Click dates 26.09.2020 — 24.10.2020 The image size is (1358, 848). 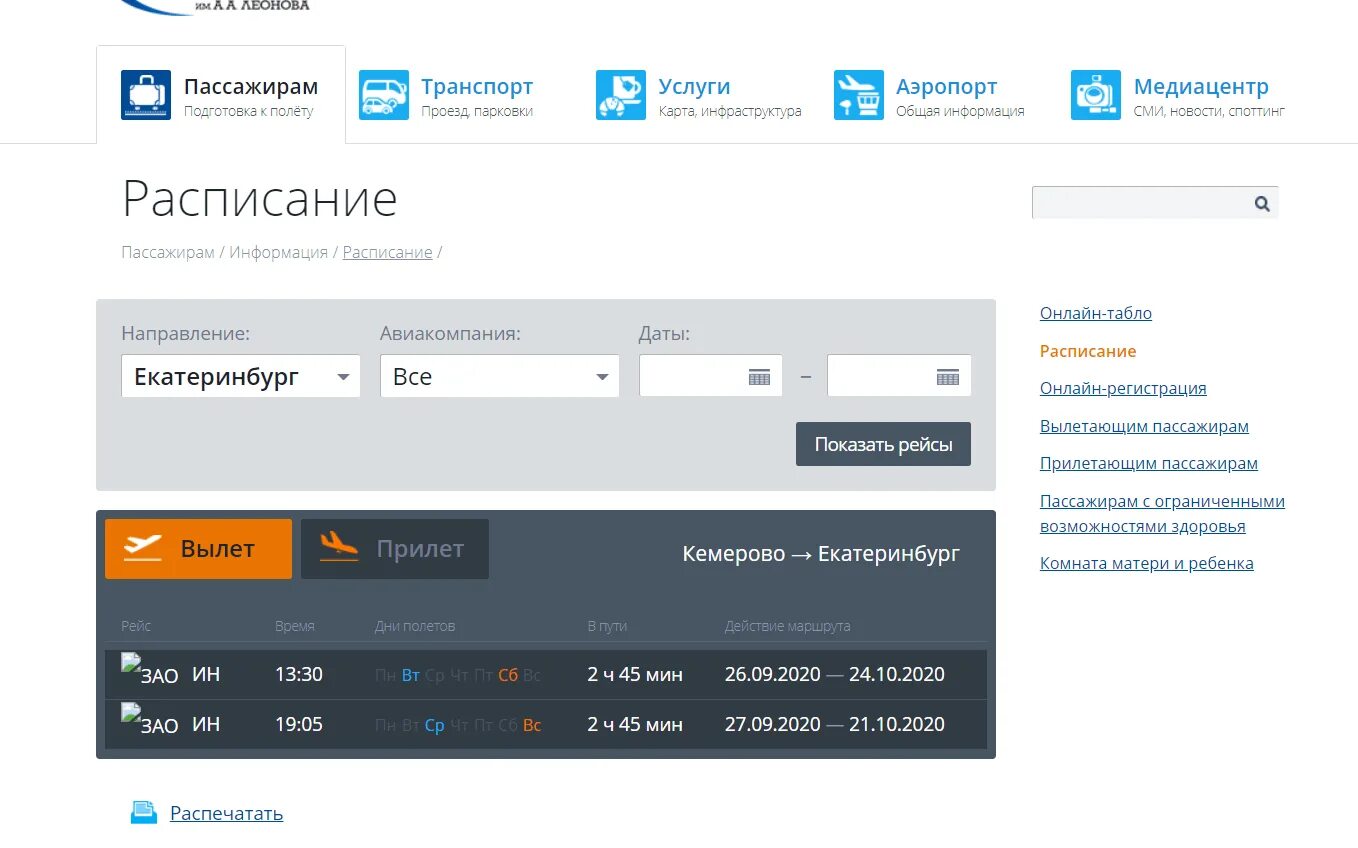coord(835,674)
